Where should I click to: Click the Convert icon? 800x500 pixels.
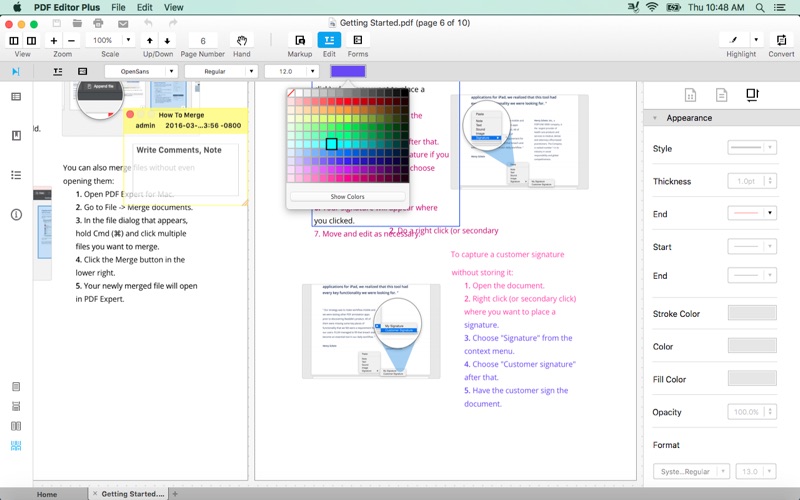tap(781, 40)
